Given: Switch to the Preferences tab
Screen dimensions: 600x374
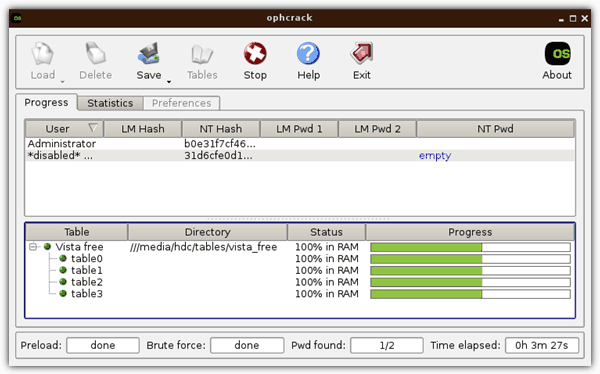Looking at the screenshot, I should coord(181,103).
